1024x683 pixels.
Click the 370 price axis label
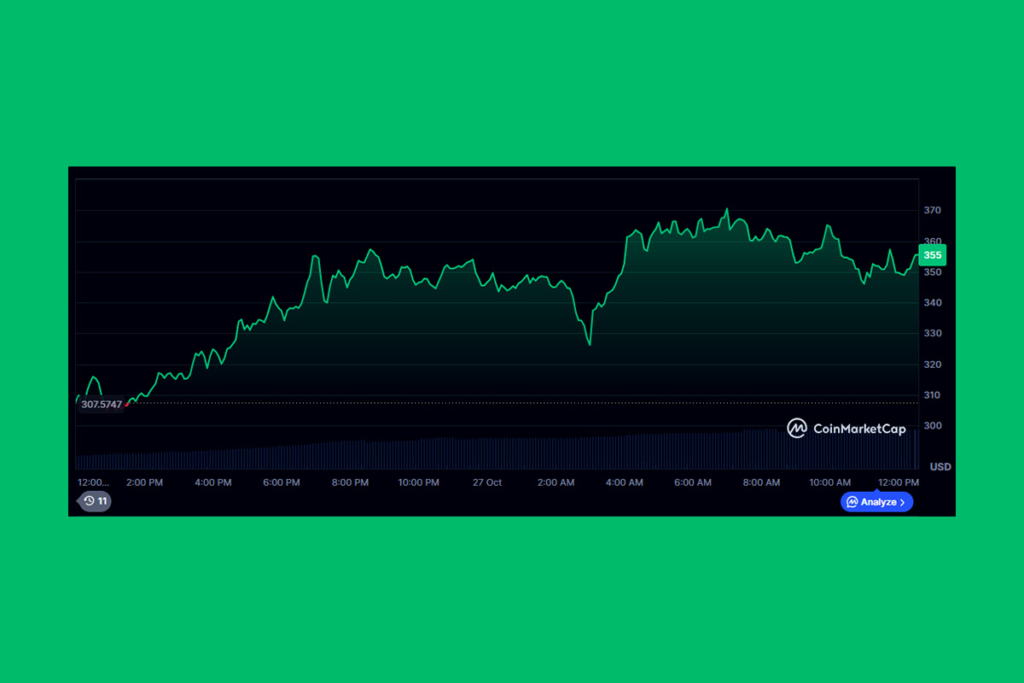tap(932, 211)
